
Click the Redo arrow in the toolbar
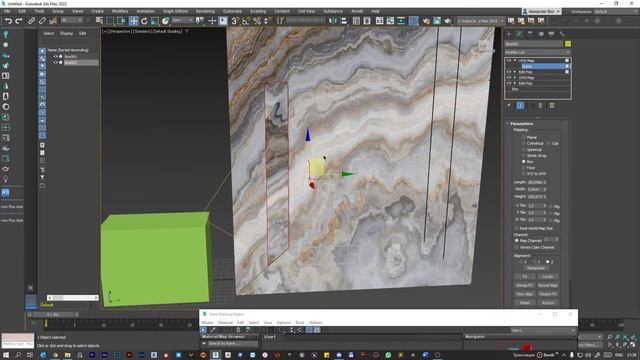click(x=19, y=21)
